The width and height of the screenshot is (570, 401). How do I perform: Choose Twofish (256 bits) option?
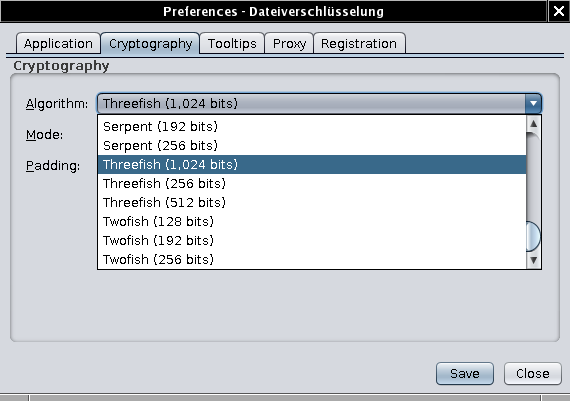click(312, 259)
